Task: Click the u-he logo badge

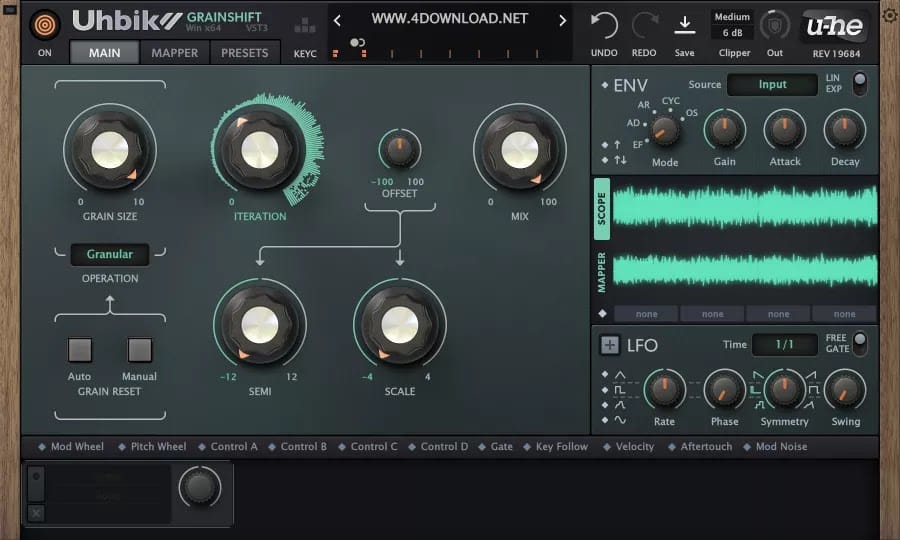Action: pos(835,25)
